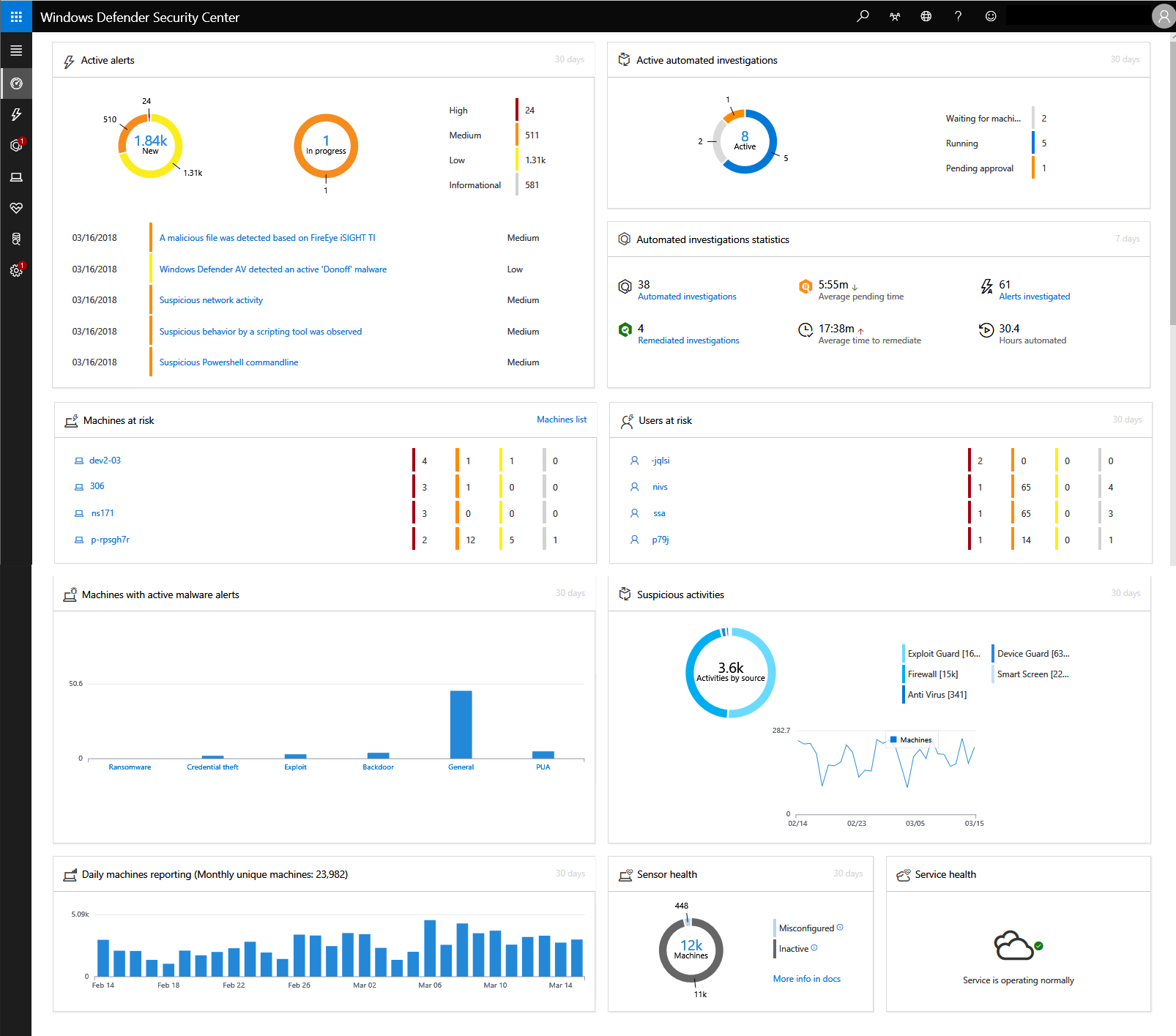Screen dimensions: 1176x1036
Task: Click the General malware bar in chart
Action: (461, 724)
